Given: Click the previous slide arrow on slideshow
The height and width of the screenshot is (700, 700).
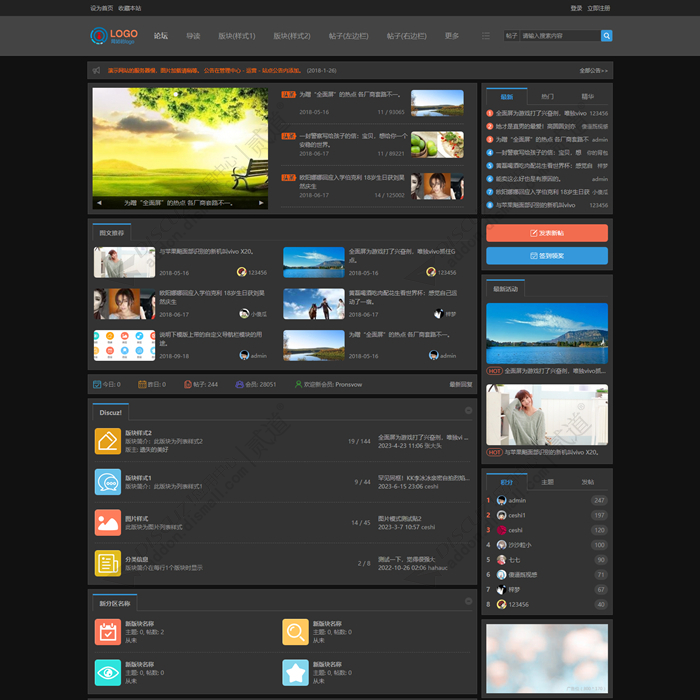Looking at the screenshot, I should [x=99, y=203].
